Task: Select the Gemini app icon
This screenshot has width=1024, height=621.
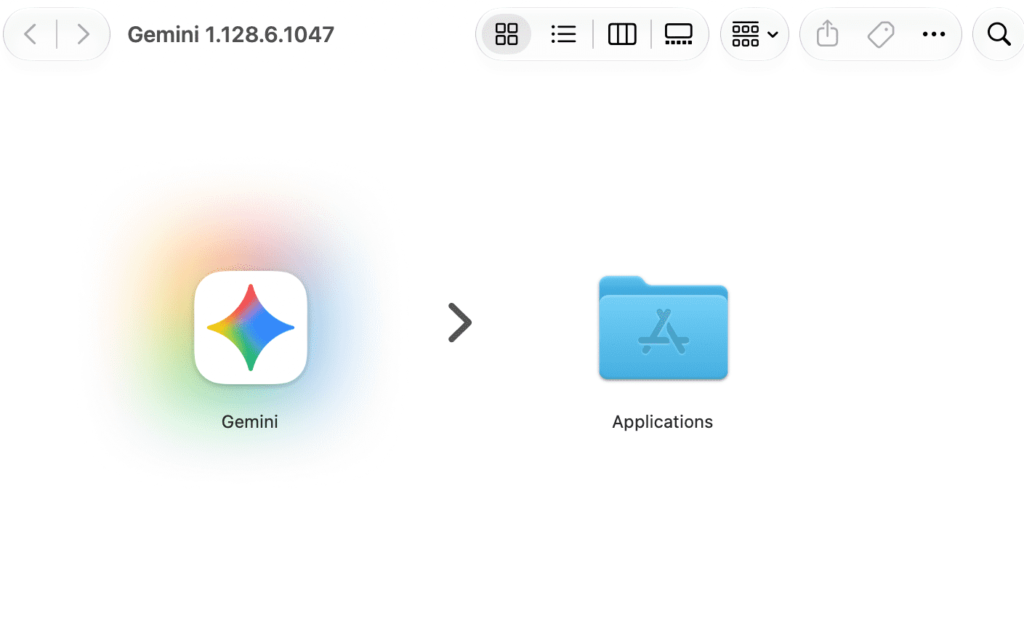Action: [251, 328]
